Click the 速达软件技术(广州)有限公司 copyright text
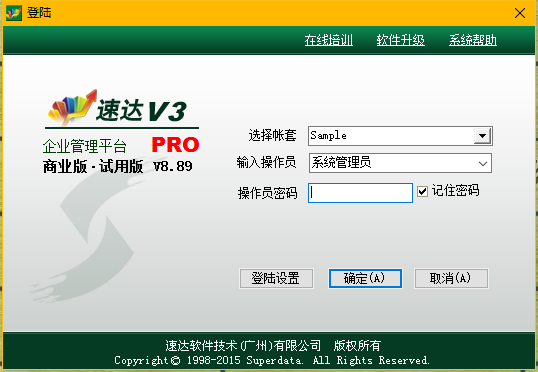 [x=243, y=346]
